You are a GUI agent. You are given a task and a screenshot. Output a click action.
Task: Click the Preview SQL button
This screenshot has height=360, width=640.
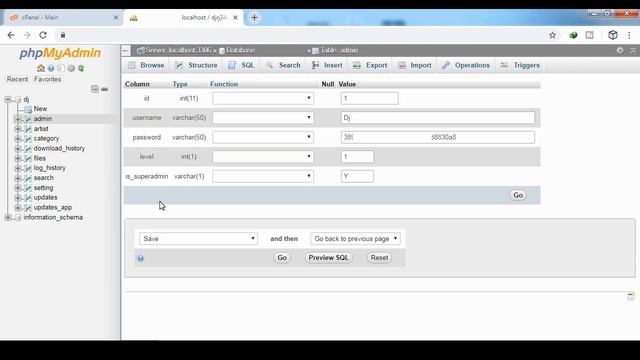pos(329,258)
